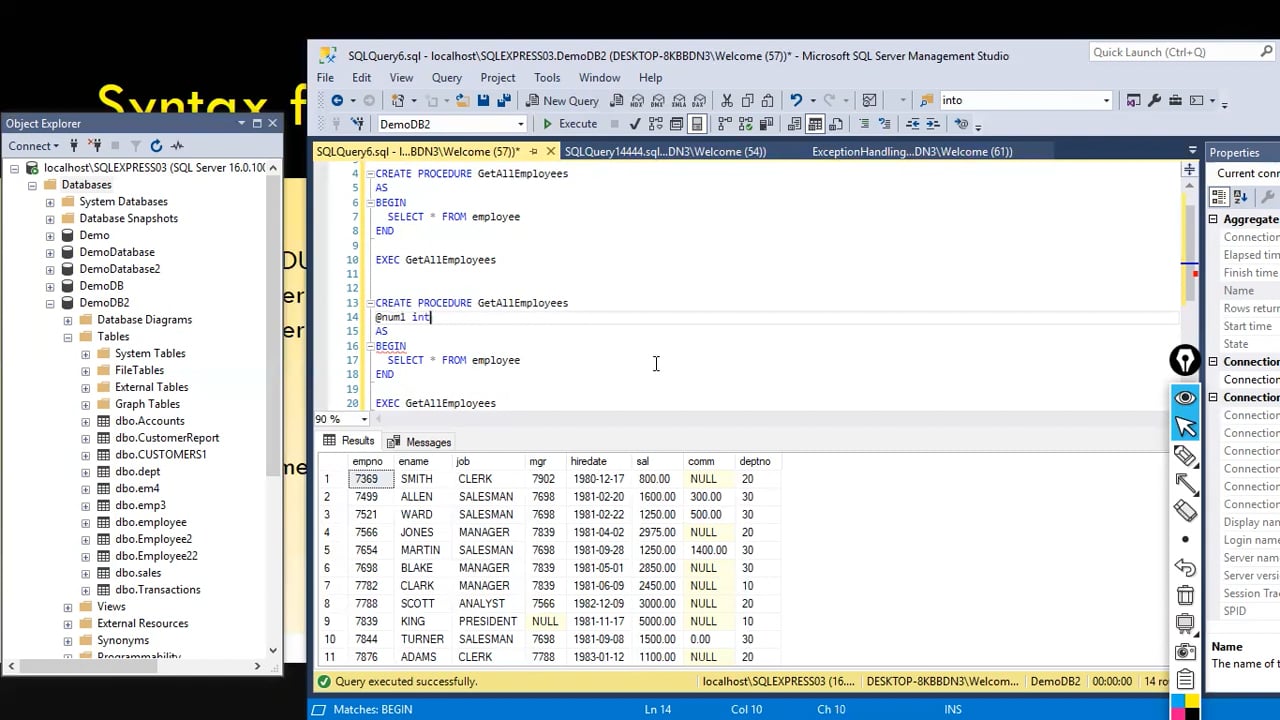Open the Properties wrench icon in toolbar
This screenshot has height=720, width=1280.
(1154, 100)
